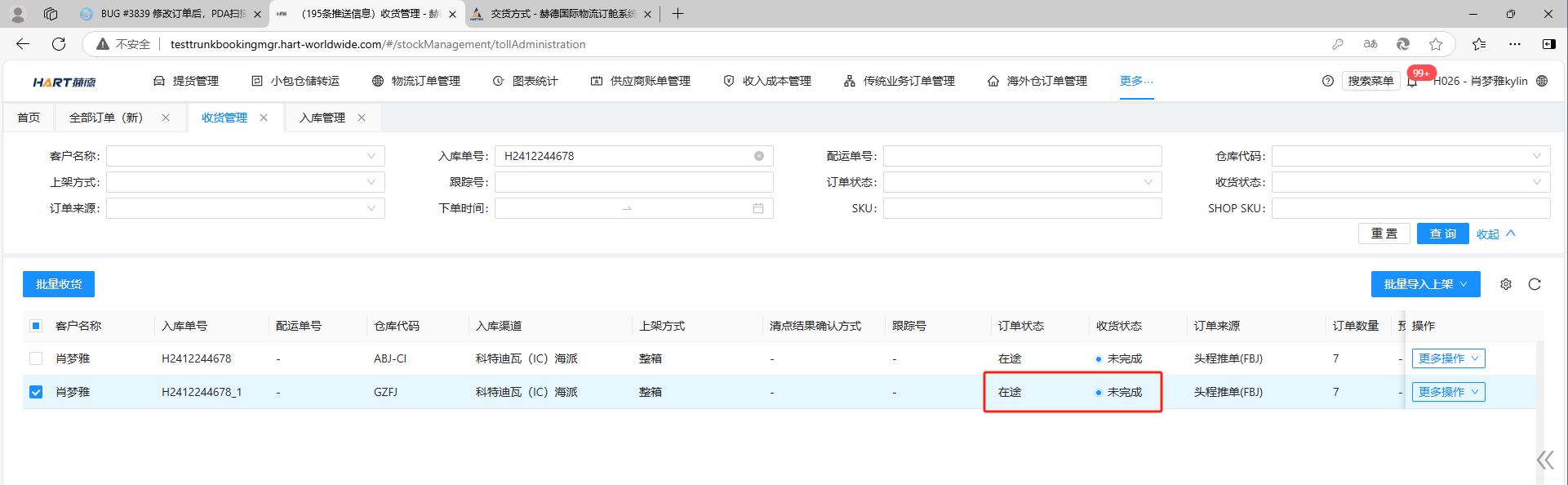The image size is (1568, 485).
Task: Clear the 入库单号 field with the X icon
Action: tap(759, 156)
